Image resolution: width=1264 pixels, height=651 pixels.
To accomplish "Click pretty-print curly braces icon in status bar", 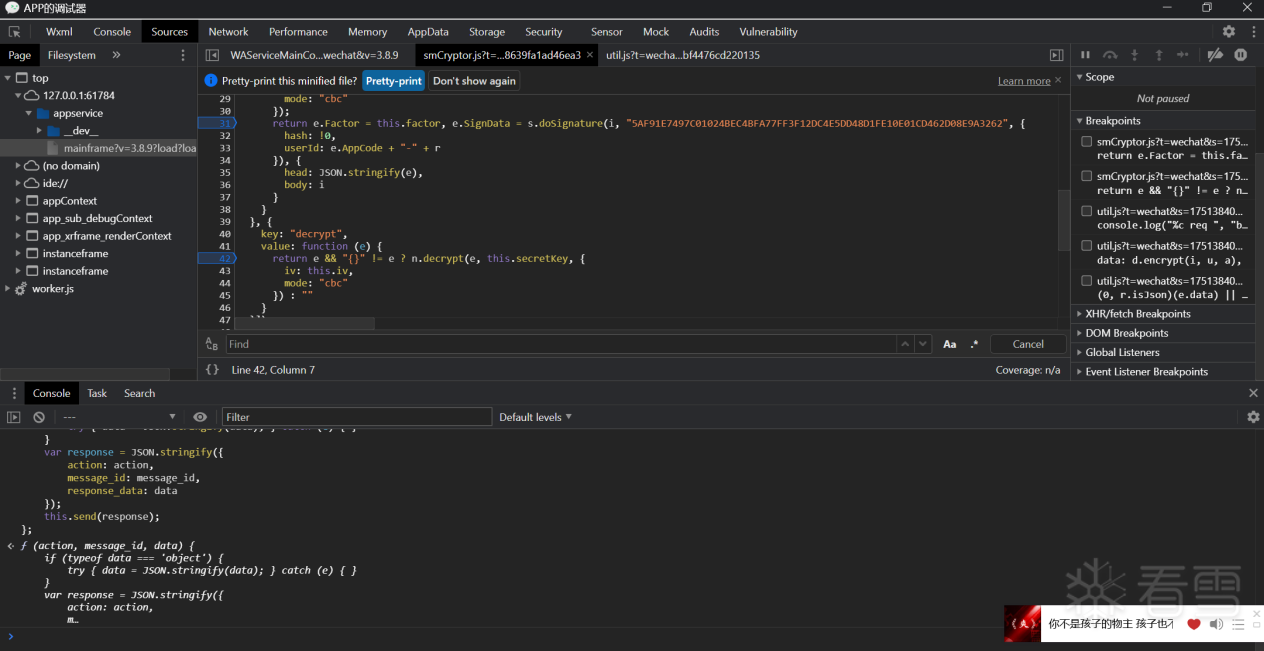I will click(212, 370).
